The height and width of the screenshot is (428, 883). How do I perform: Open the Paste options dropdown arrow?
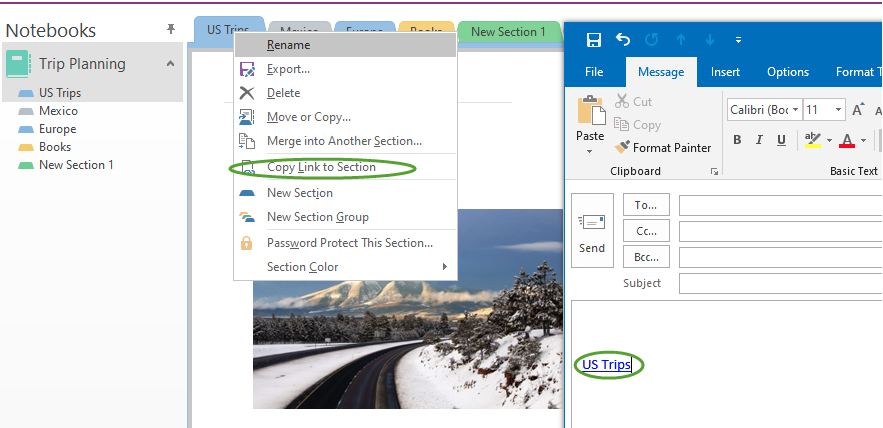[x=590, y=151]
